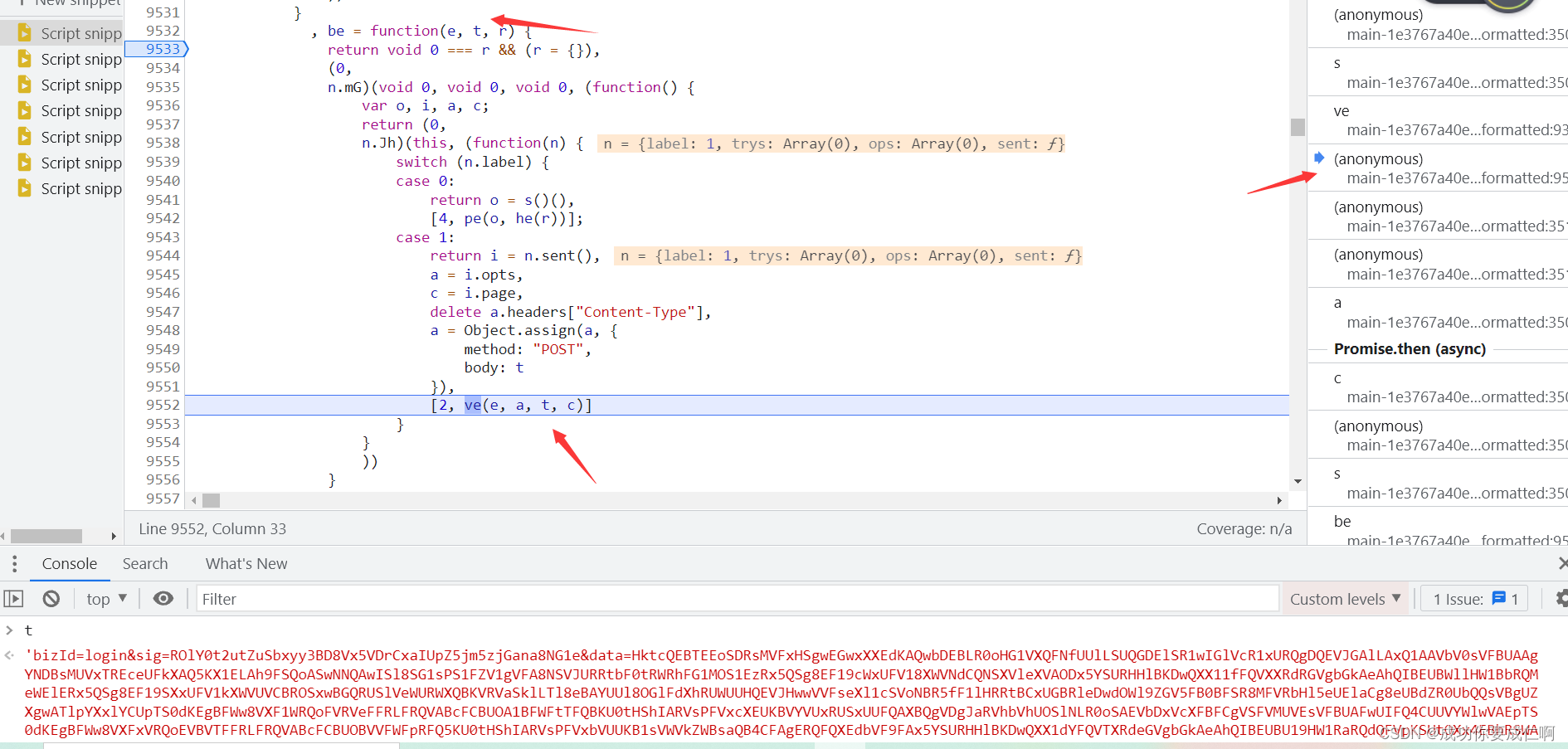Click Coverage: n/a status text
Viewport: 1568px width, 749px height.
1244,528
